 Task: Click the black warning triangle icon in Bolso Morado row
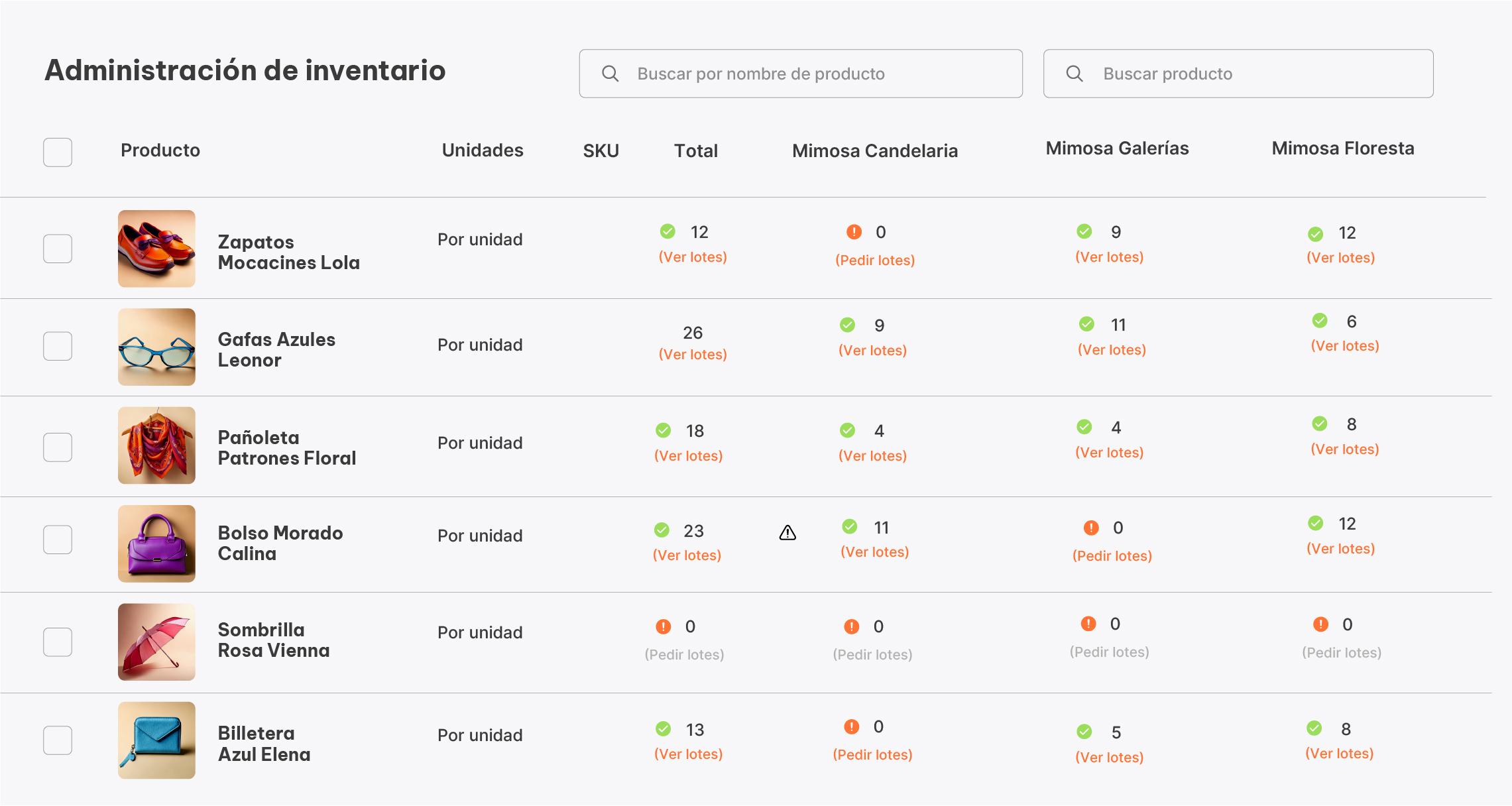[787, 532]
